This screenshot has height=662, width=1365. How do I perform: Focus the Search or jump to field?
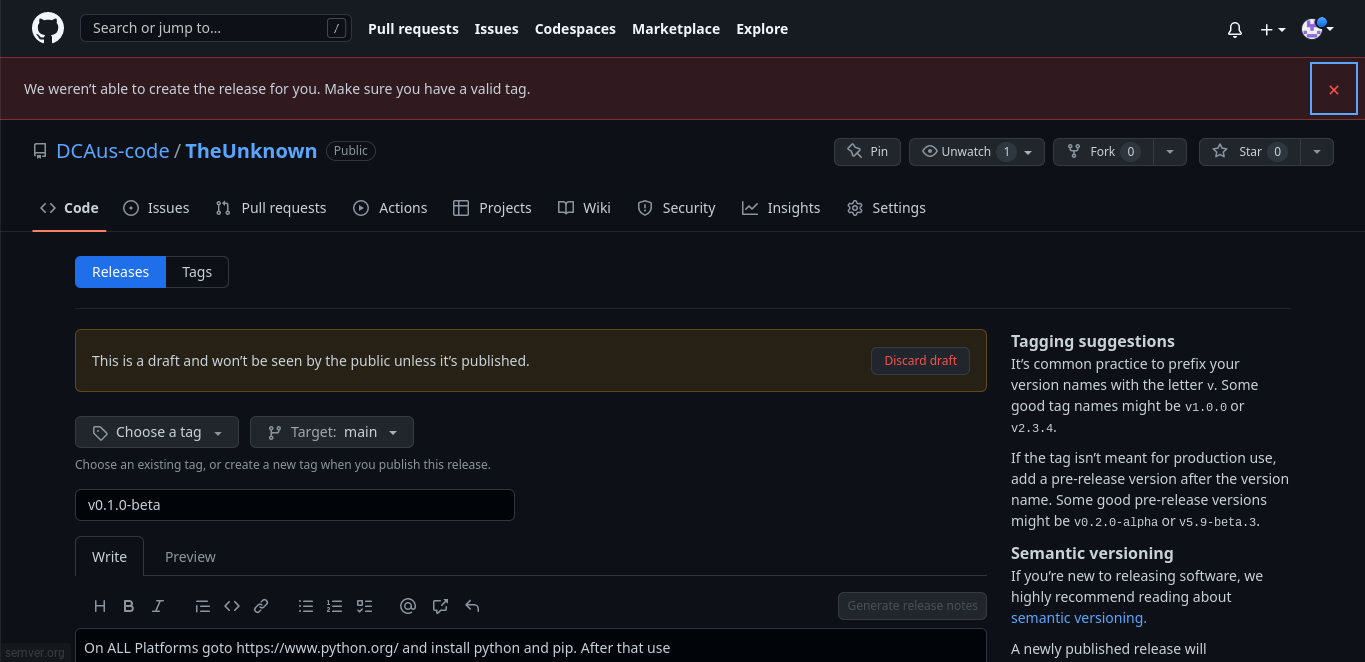point(216,28)
